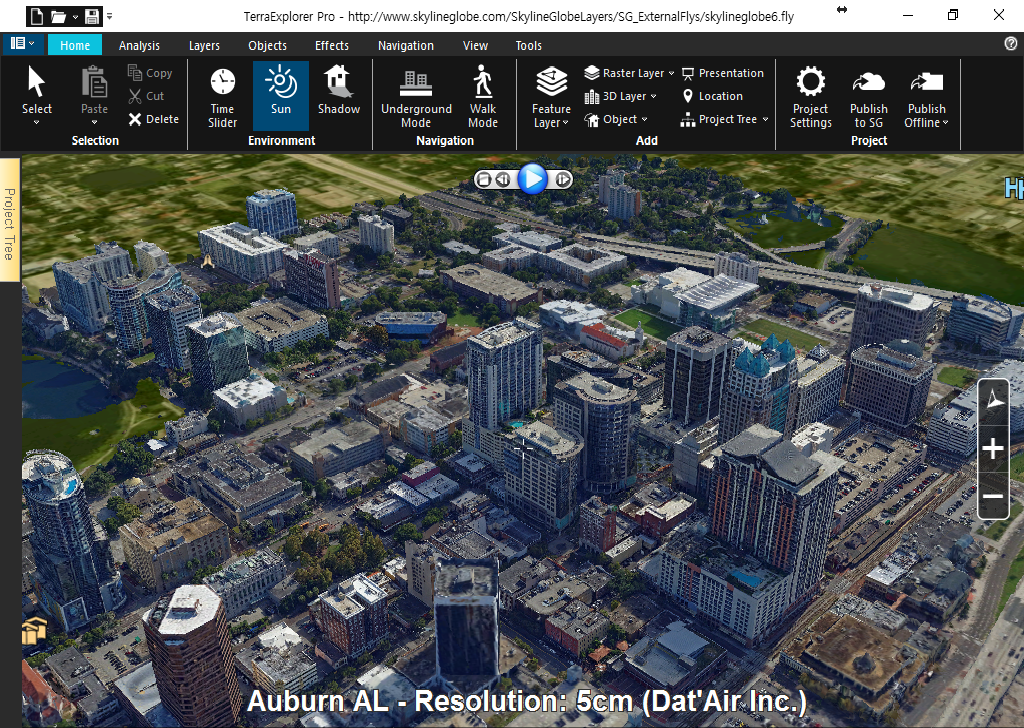Add a Location with the pin button
The image size is (1024, 728).
coord(712,96)
